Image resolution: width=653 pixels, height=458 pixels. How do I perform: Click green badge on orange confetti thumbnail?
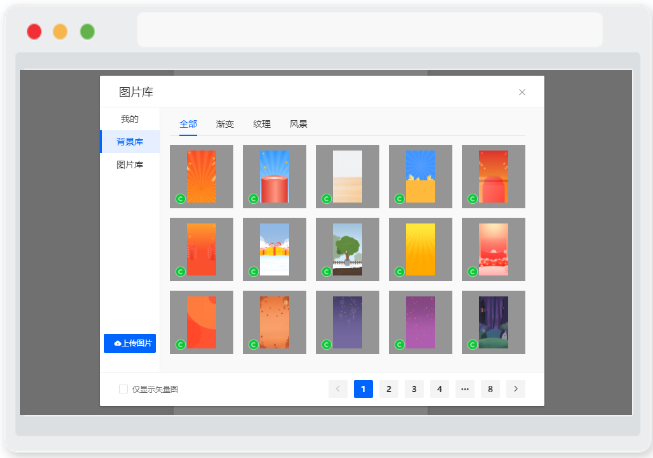click(x=254, y=345)
